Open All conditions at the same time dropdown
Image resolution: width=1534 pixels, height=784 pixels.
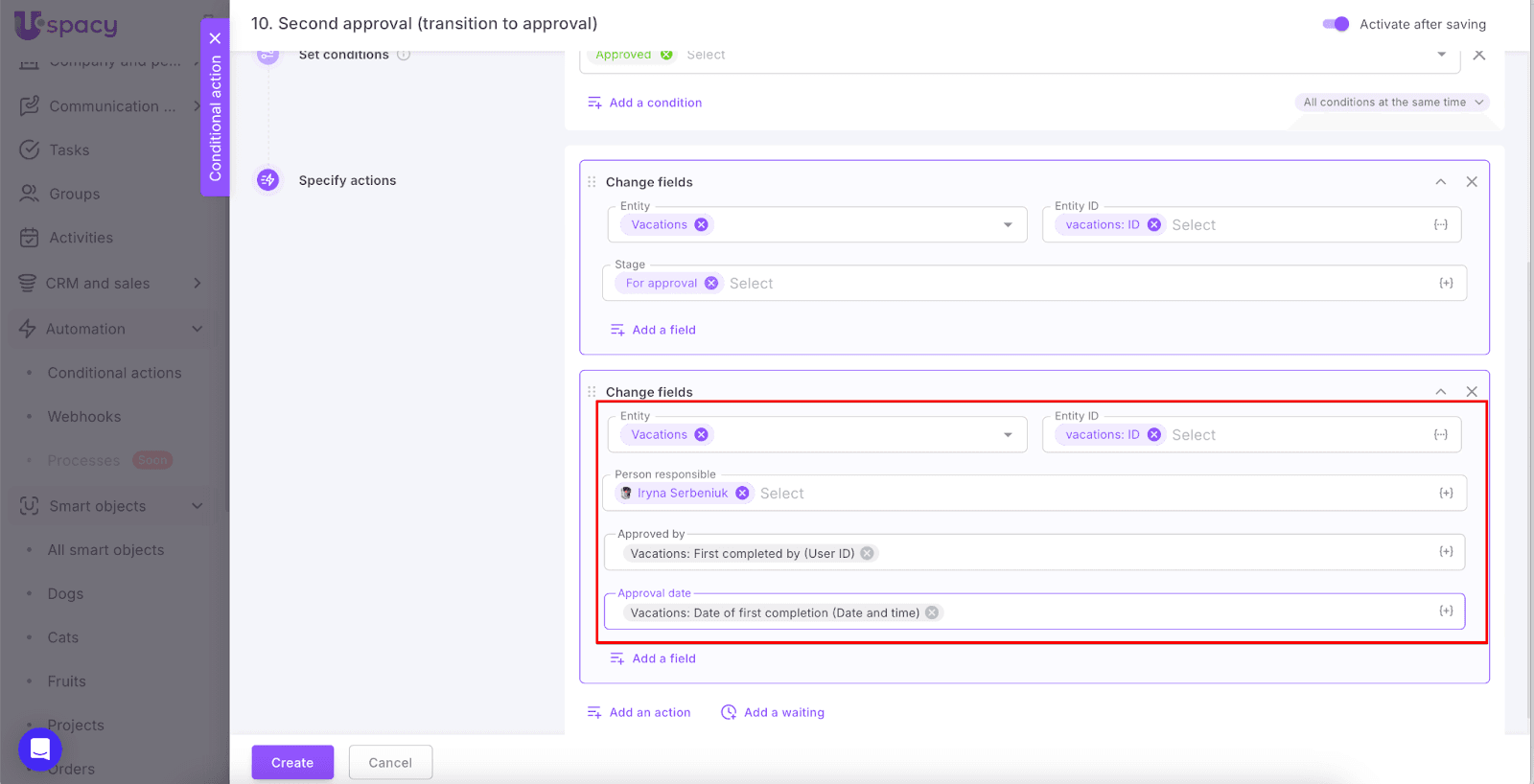[x=1392, y=103]
